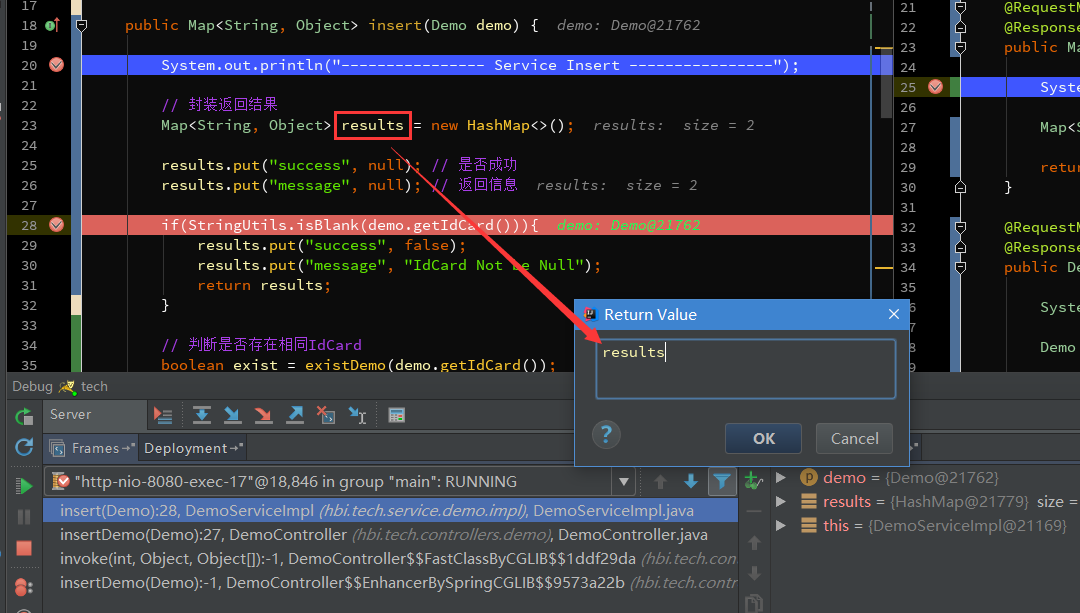Click Cancel in the Return Value dialog

tap(854, 438)
